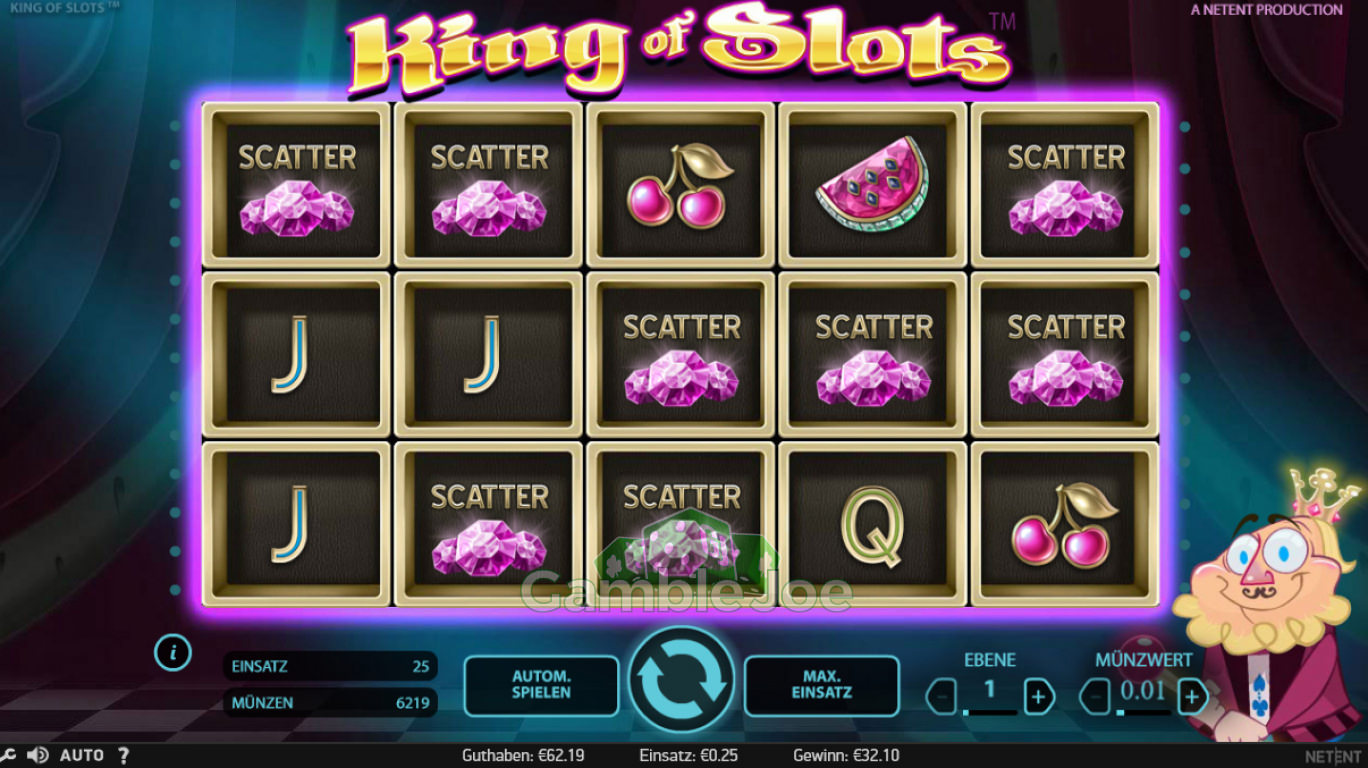1368x768 pixels.
Task: Decrease Münzwert with the minus button
Action: (x=1095, y=696)
